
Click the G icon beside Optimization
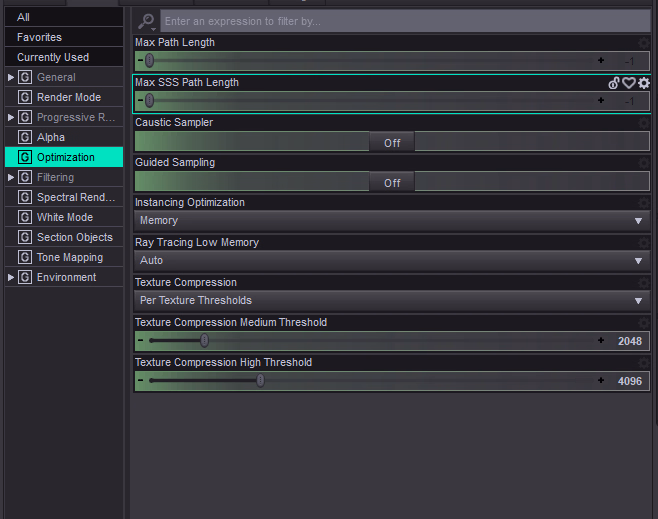point(25,157)
